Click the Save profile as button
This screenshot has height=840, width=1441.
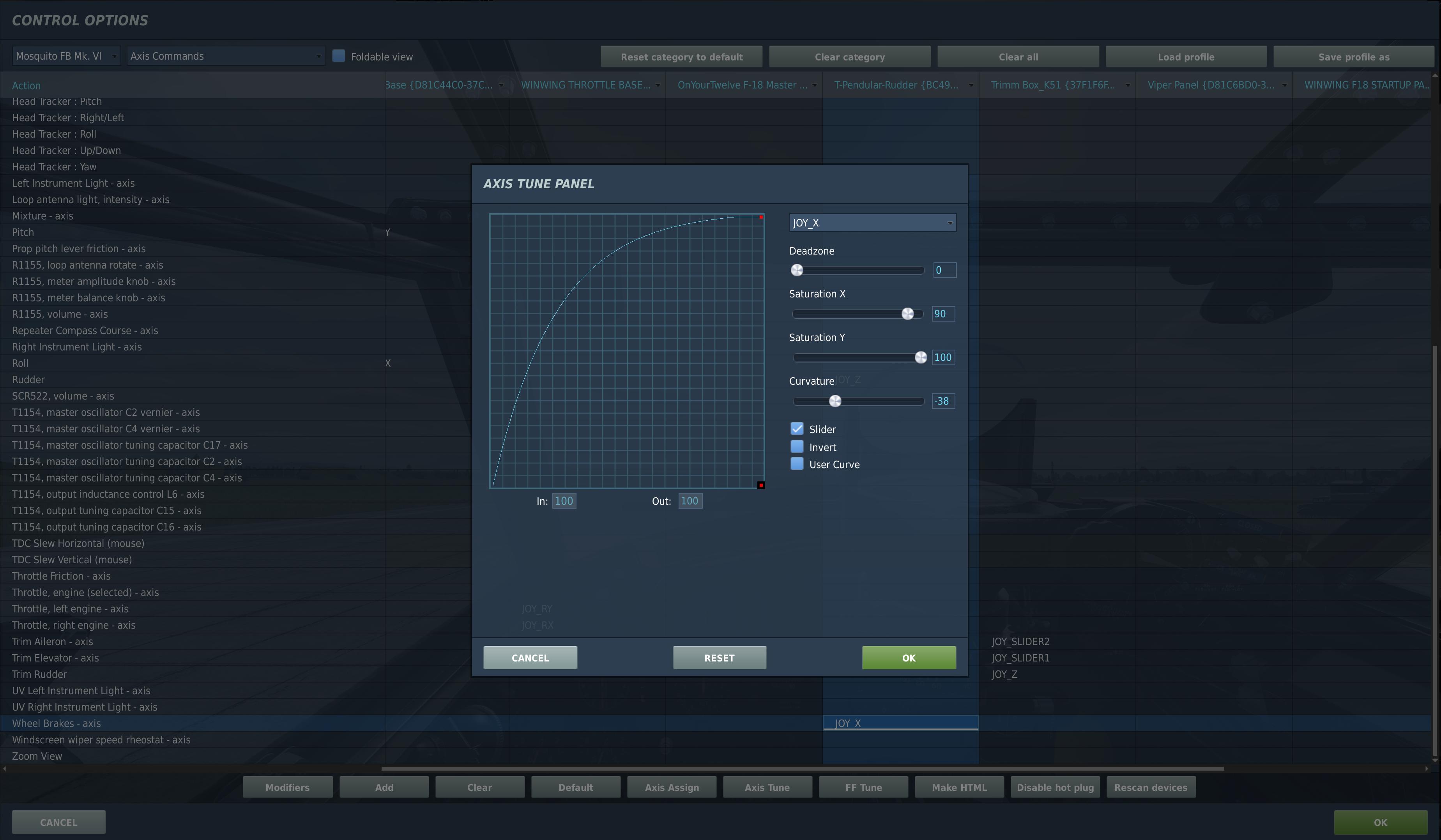pyautogui.click(x=1354, y=57)
